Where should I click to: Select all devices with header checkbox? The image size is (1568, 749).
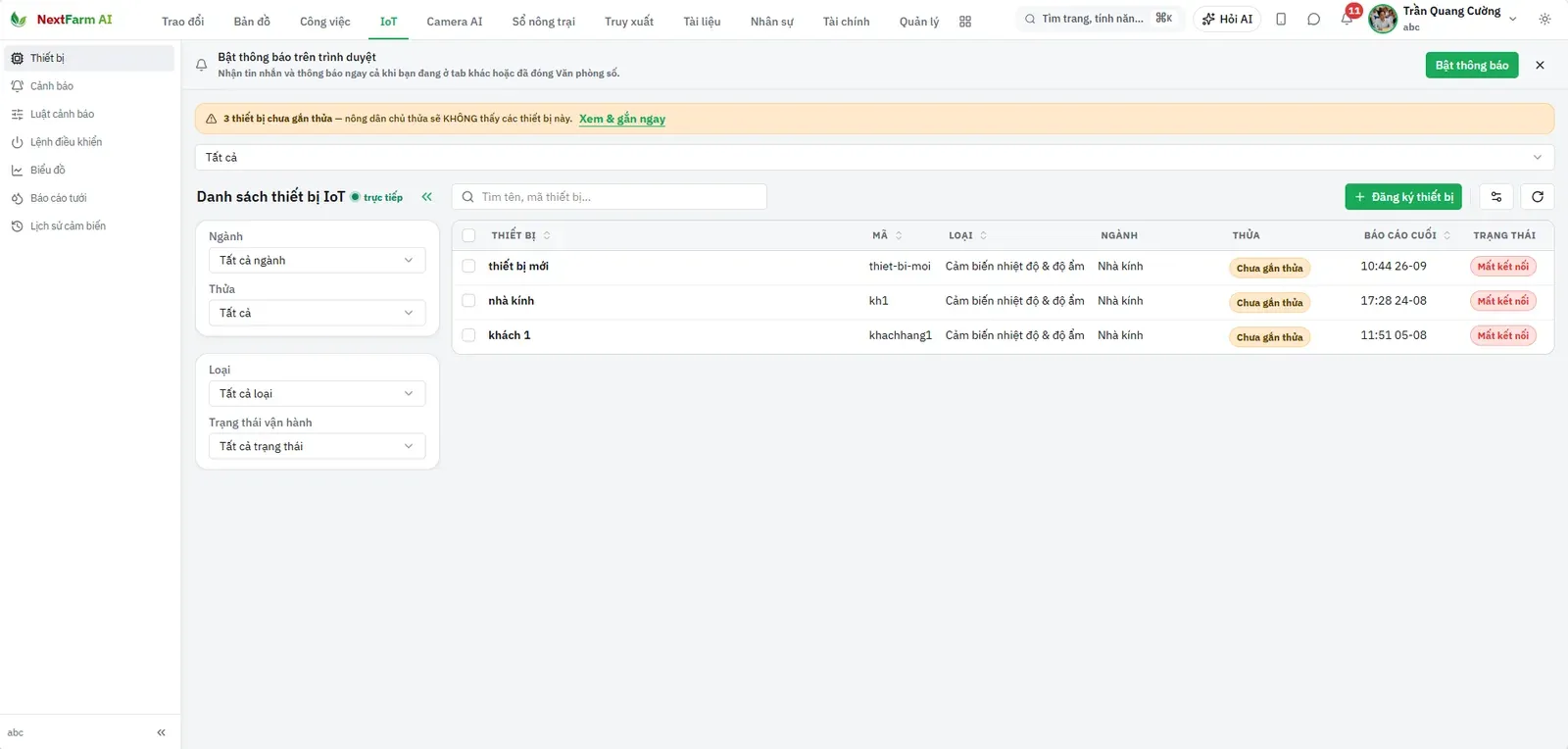point(468,235)
